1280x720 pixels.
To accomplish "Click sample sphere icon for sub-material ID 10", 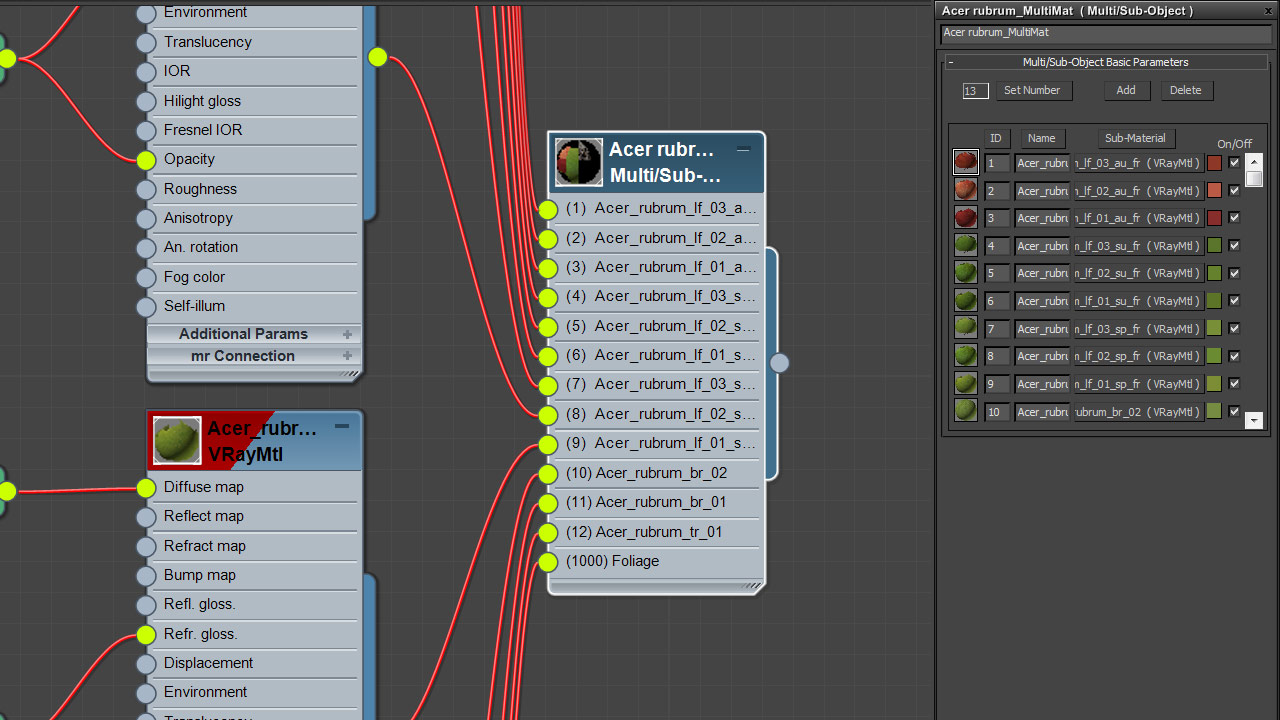I will pyautogui.click(x=966, y=411).
